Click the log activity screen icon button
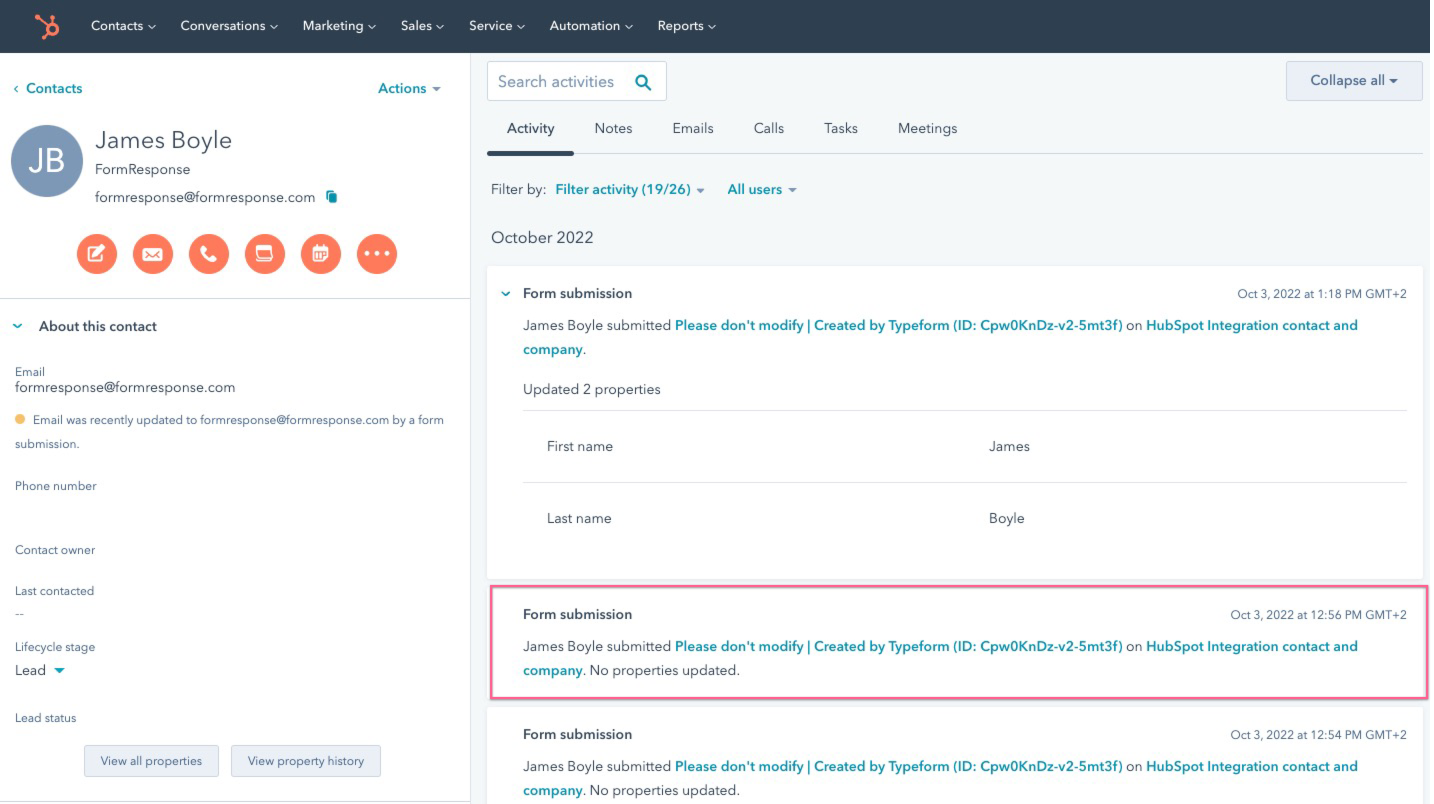This screenshot has height=804, width=1434. [265, 254]
